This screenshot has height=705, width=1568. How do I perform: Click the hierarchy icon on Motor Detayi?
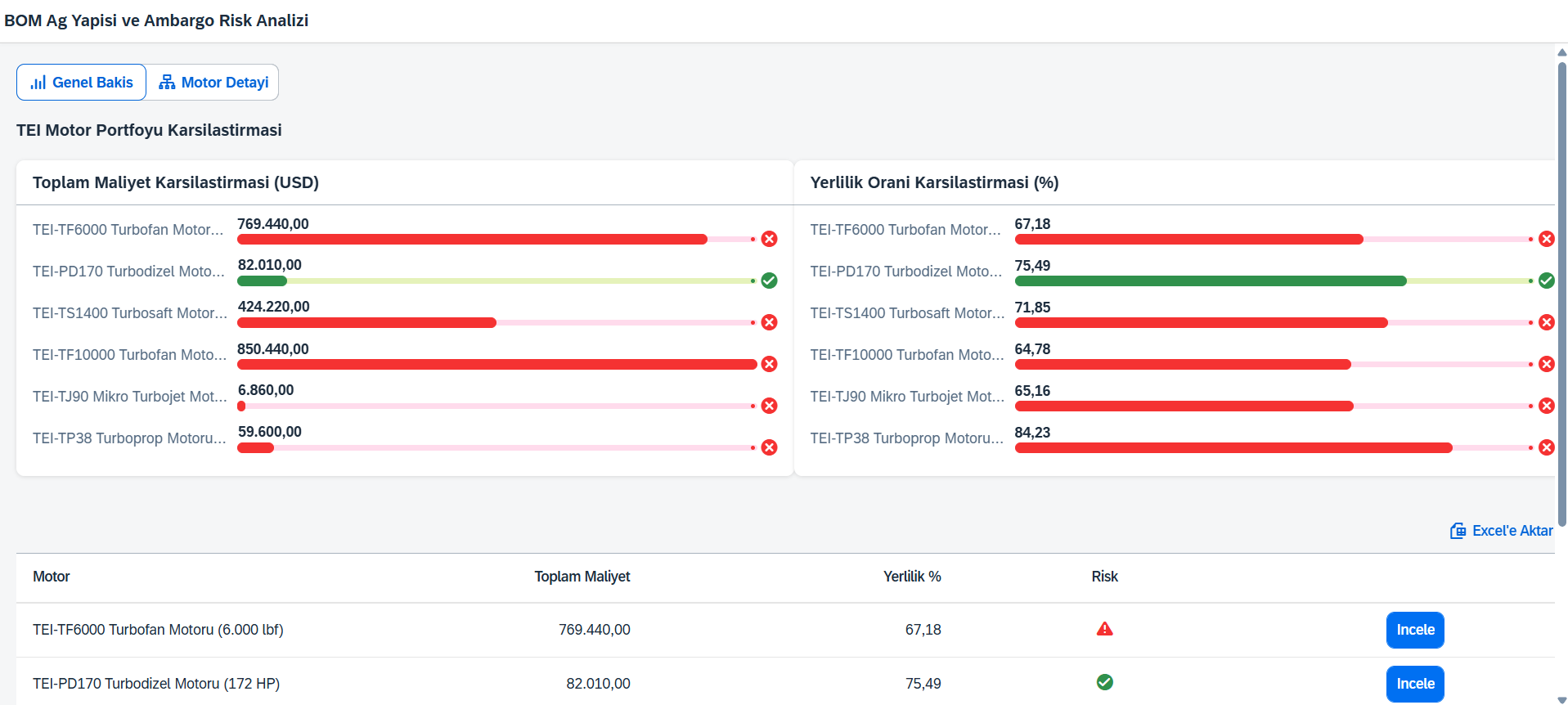pyautogui.click(x=167, y=83)
